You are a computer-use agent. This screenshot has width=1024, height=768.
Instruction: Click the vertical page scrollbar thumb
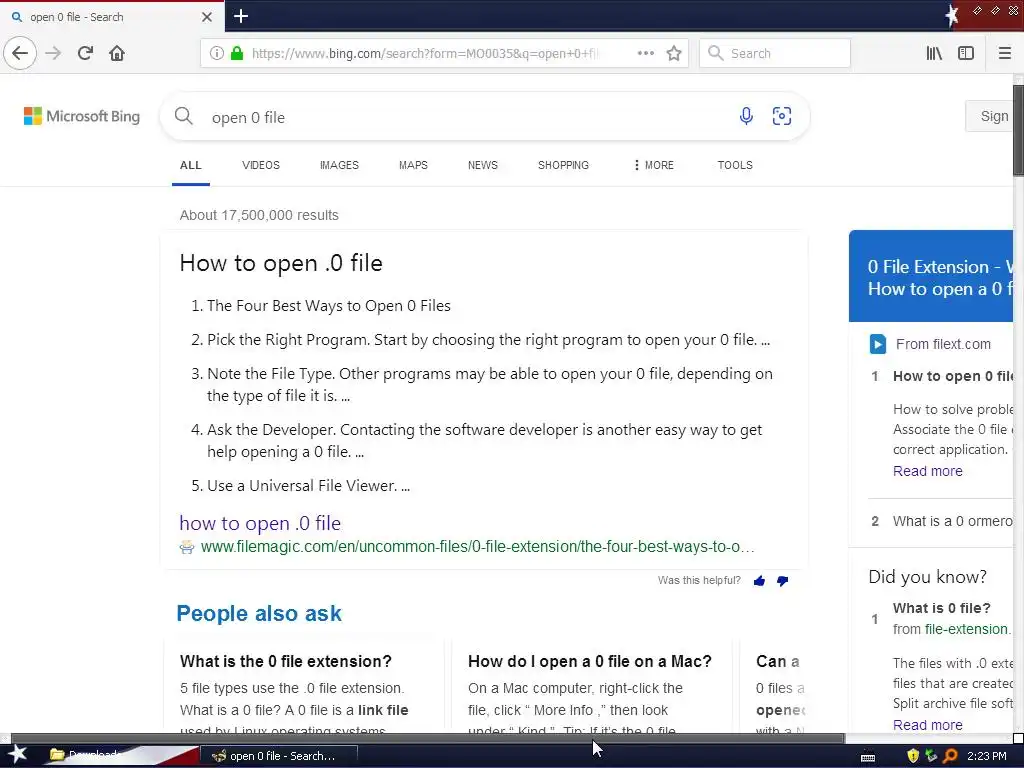click(x=1018, y=130)
